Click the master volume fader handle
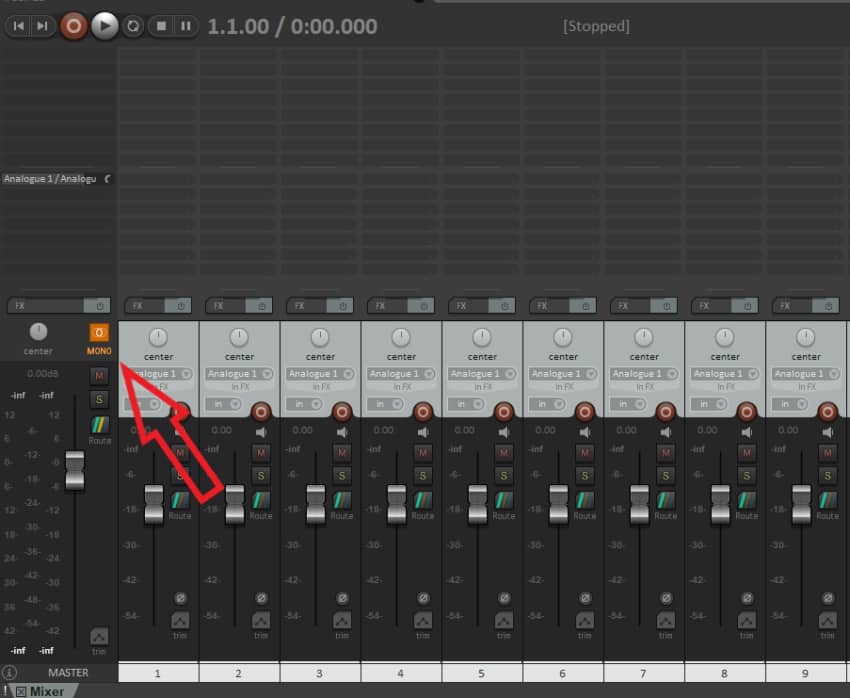 pos(75,470)
